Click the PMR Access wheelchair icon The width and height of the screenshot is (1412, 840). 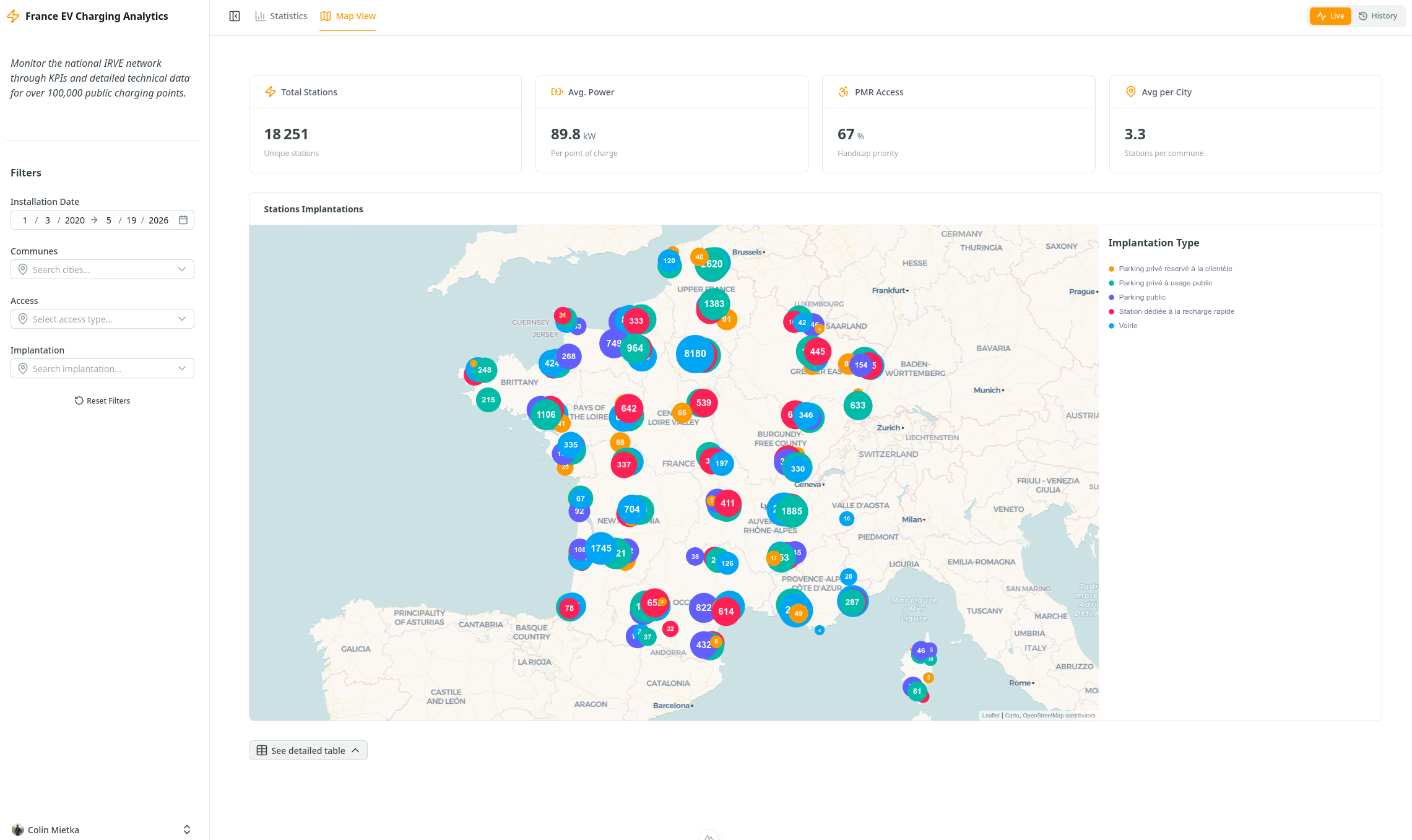pos(843,92)
